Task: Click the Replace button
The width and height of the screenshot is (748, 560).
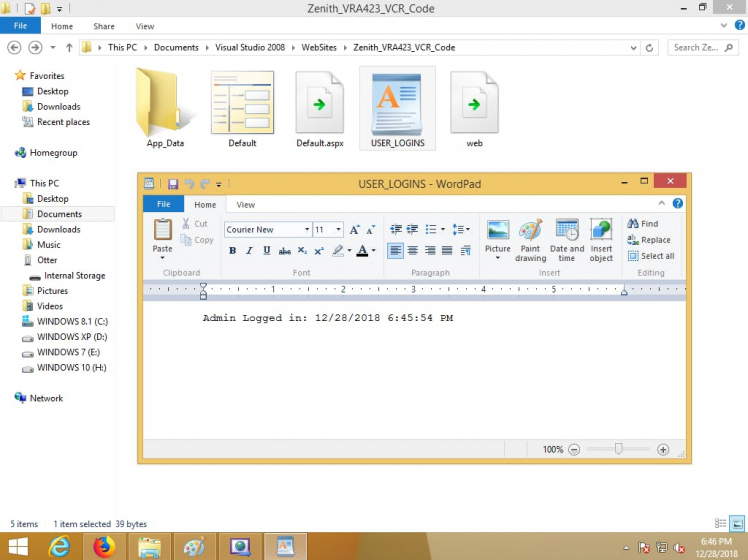Action: (x=650, y=240)
